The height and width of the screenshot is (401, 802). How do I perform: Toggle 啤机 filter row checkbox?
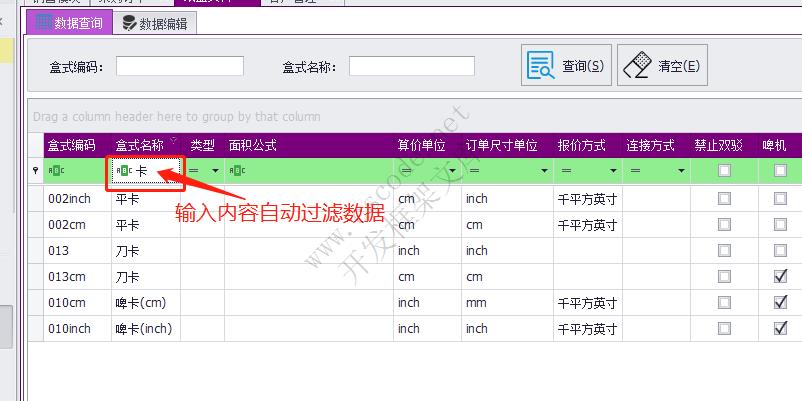coord(780,171)
